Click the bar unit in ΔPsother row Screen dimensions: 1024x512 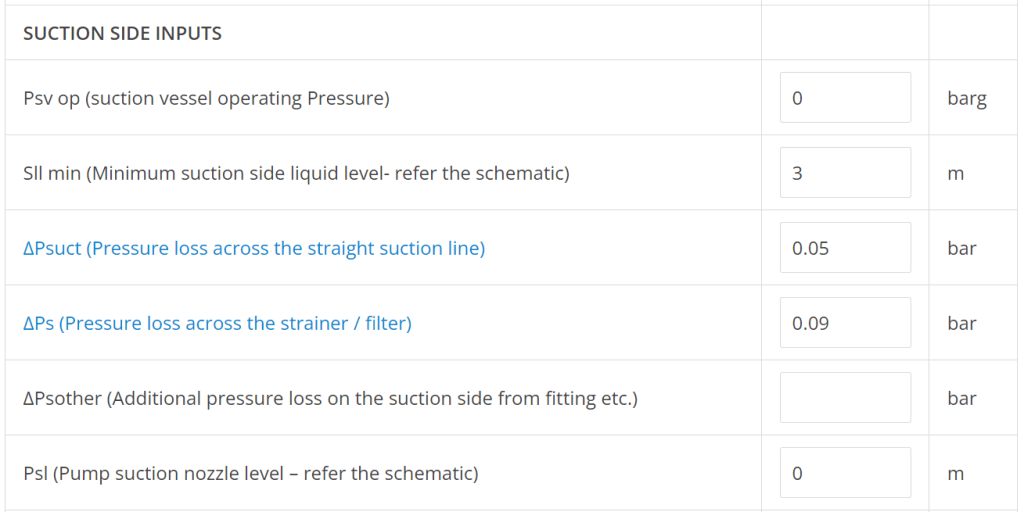click(x=961, y=399)
